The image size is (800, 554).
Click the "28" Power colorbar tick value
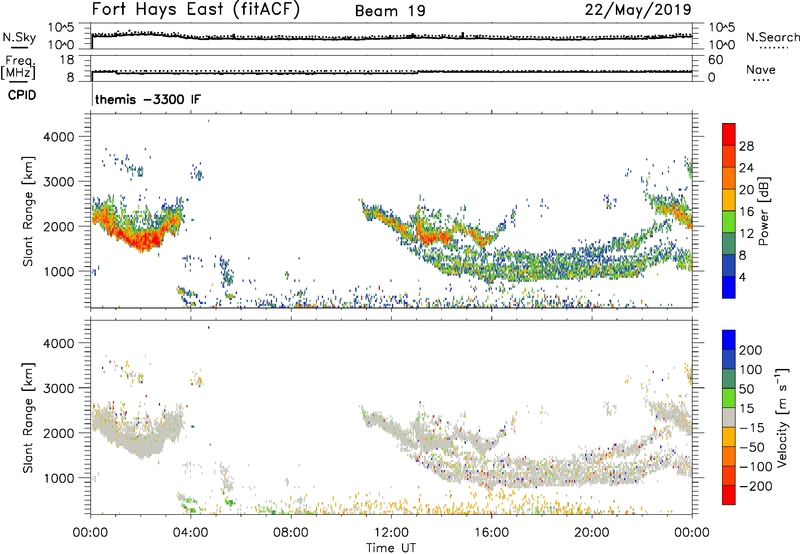tap(746, 146)
